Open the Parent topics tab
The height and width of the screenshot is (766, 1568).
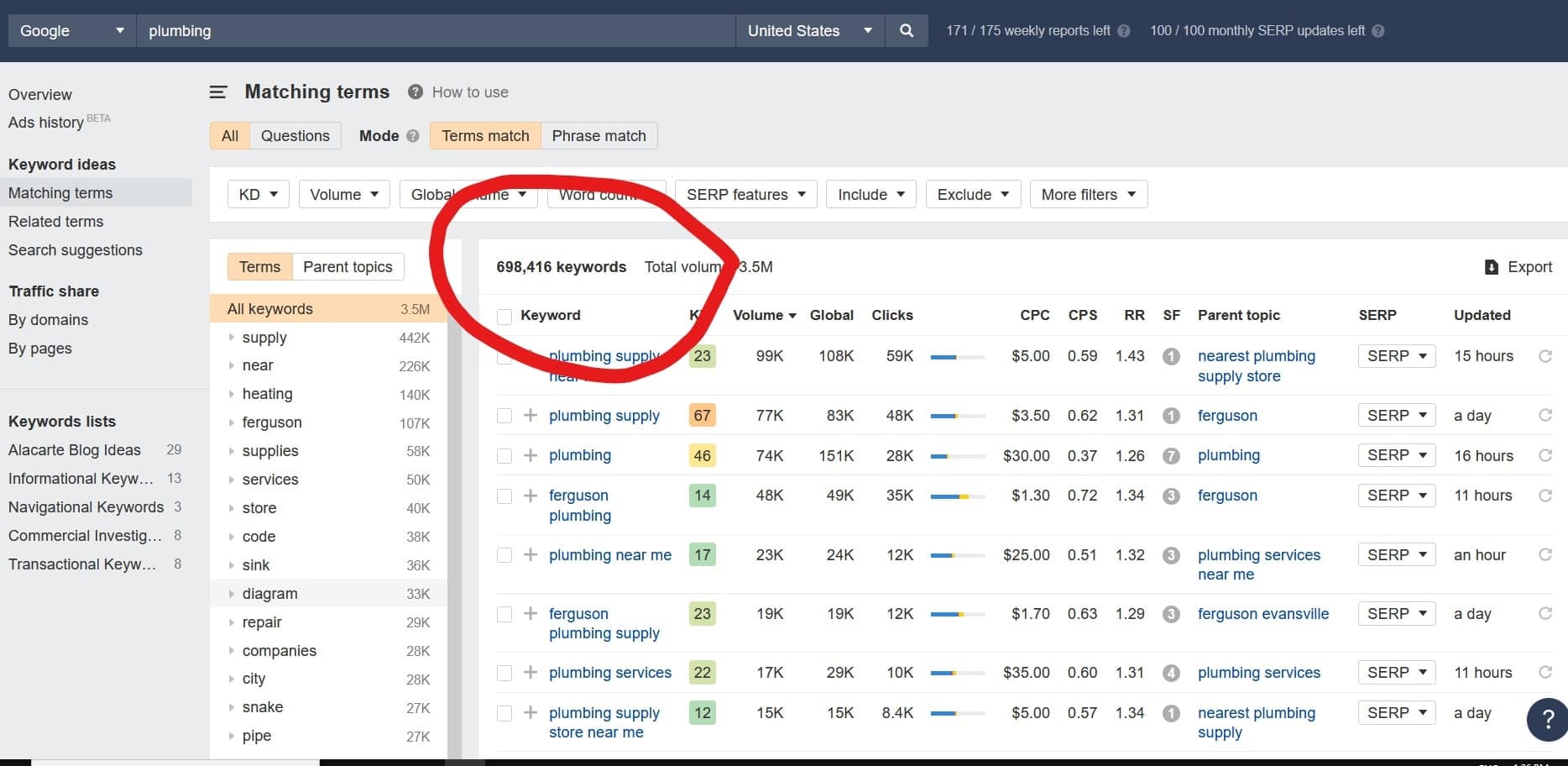click(348, 266)
